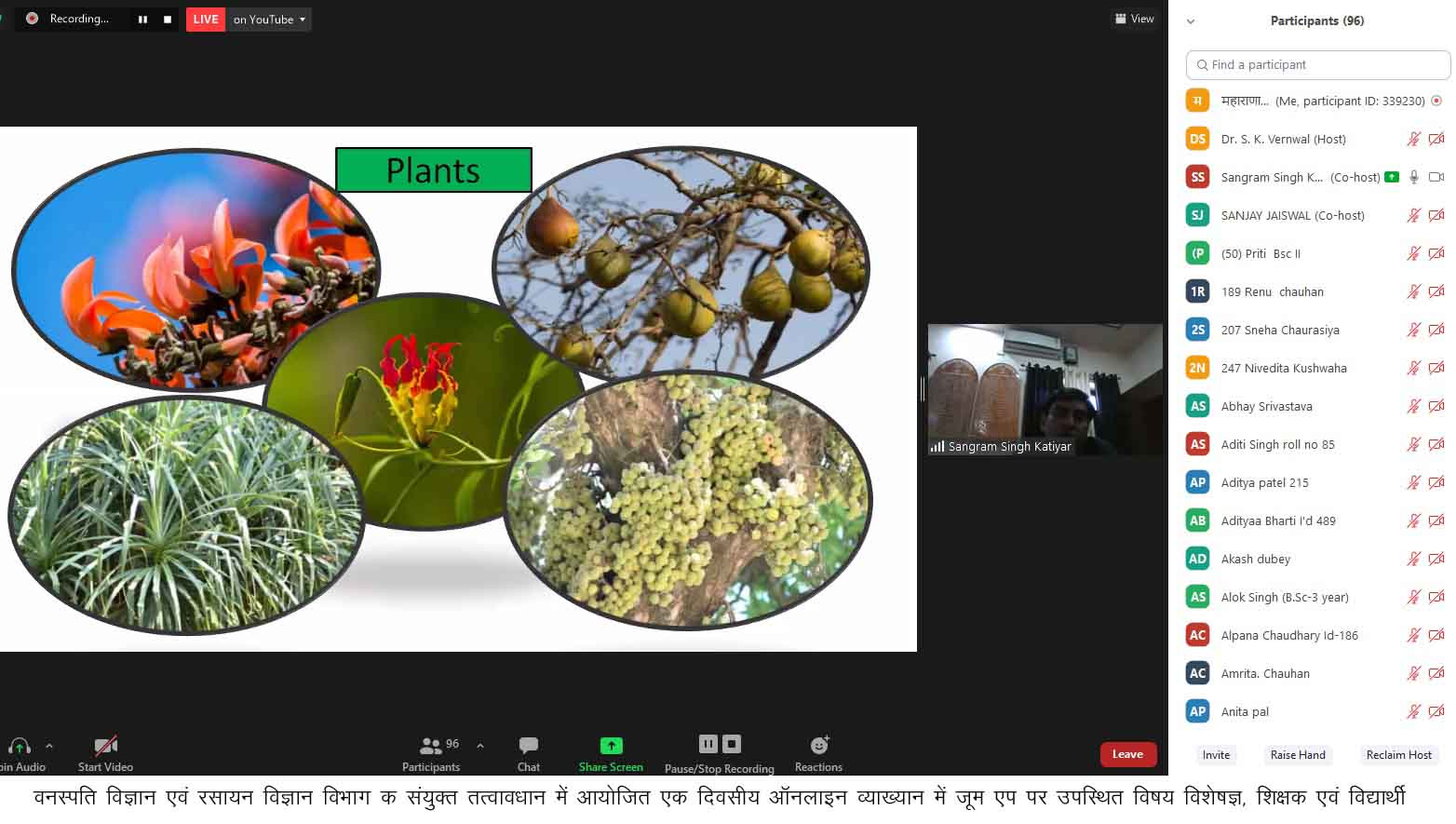Screen dimensions: 1456x824
Task: Click the video-off icon for Dr. S. K. Vernwal
Action: [1436, 139]
